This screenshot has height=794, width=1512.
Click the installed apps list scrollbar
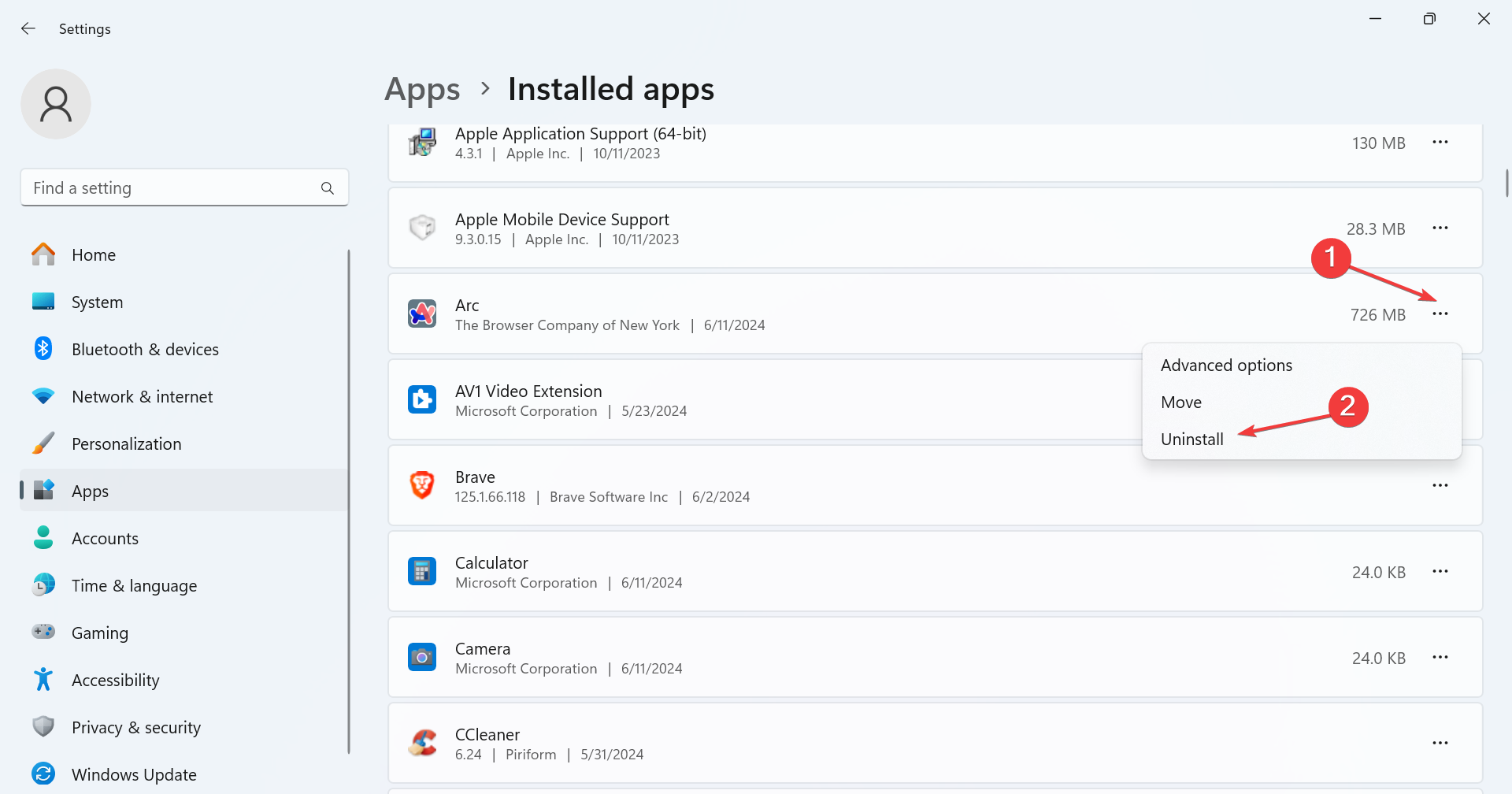(x=1506, y=183)
